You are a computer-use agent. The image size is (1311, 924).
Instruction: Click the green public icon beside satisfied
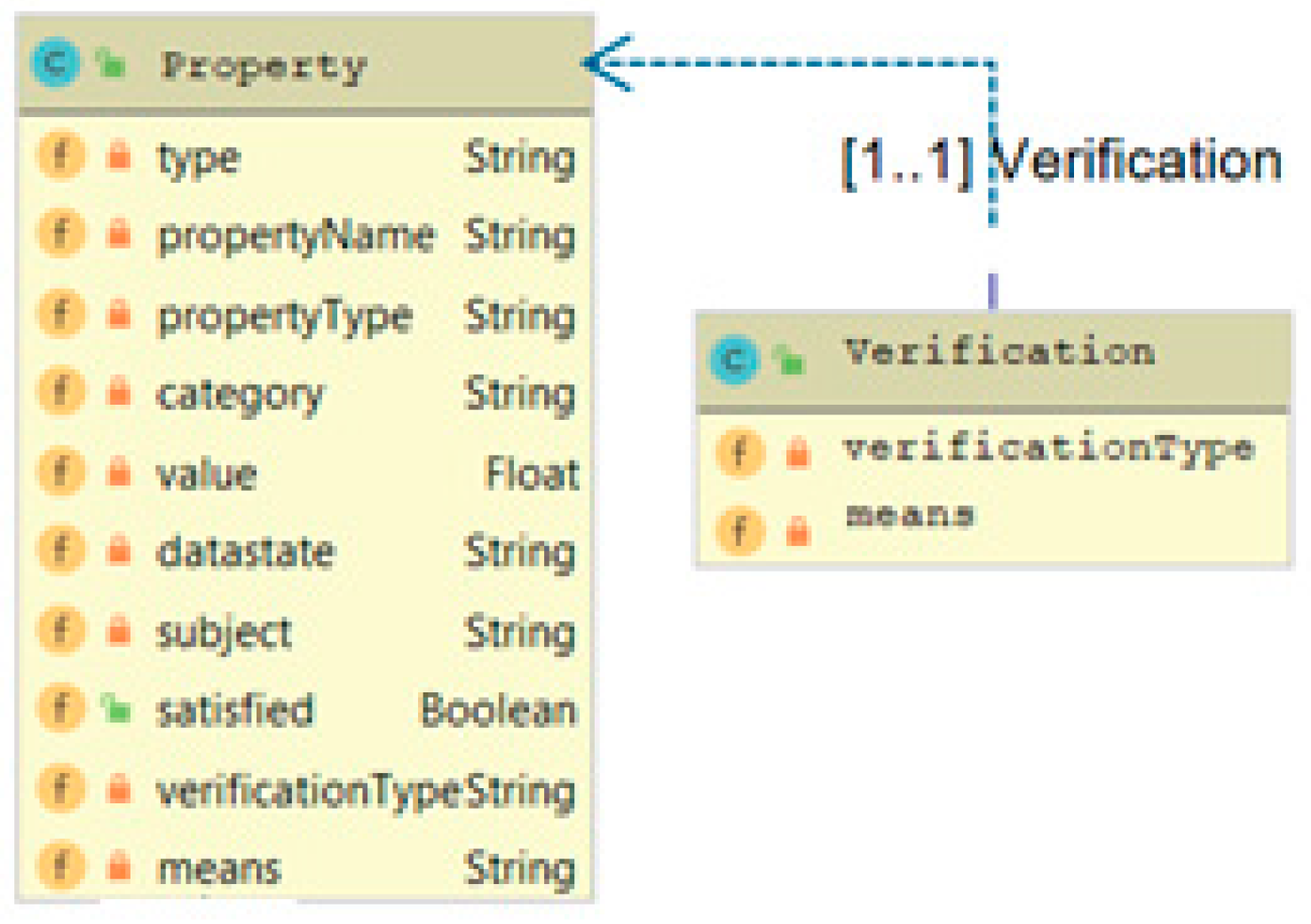pyautogui.click(x=116, y=708)
